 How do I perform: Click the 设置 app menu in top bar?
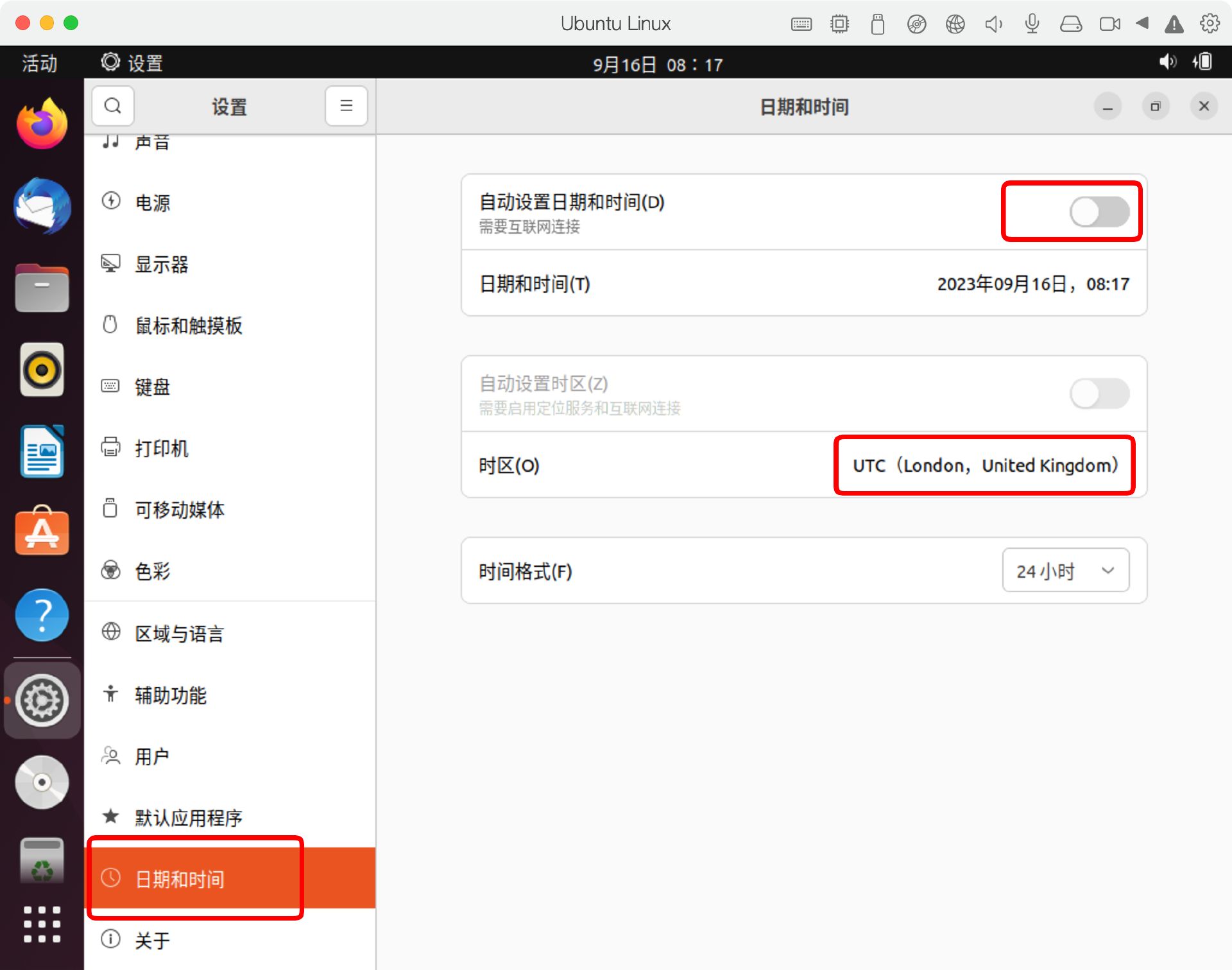(132, 63)
